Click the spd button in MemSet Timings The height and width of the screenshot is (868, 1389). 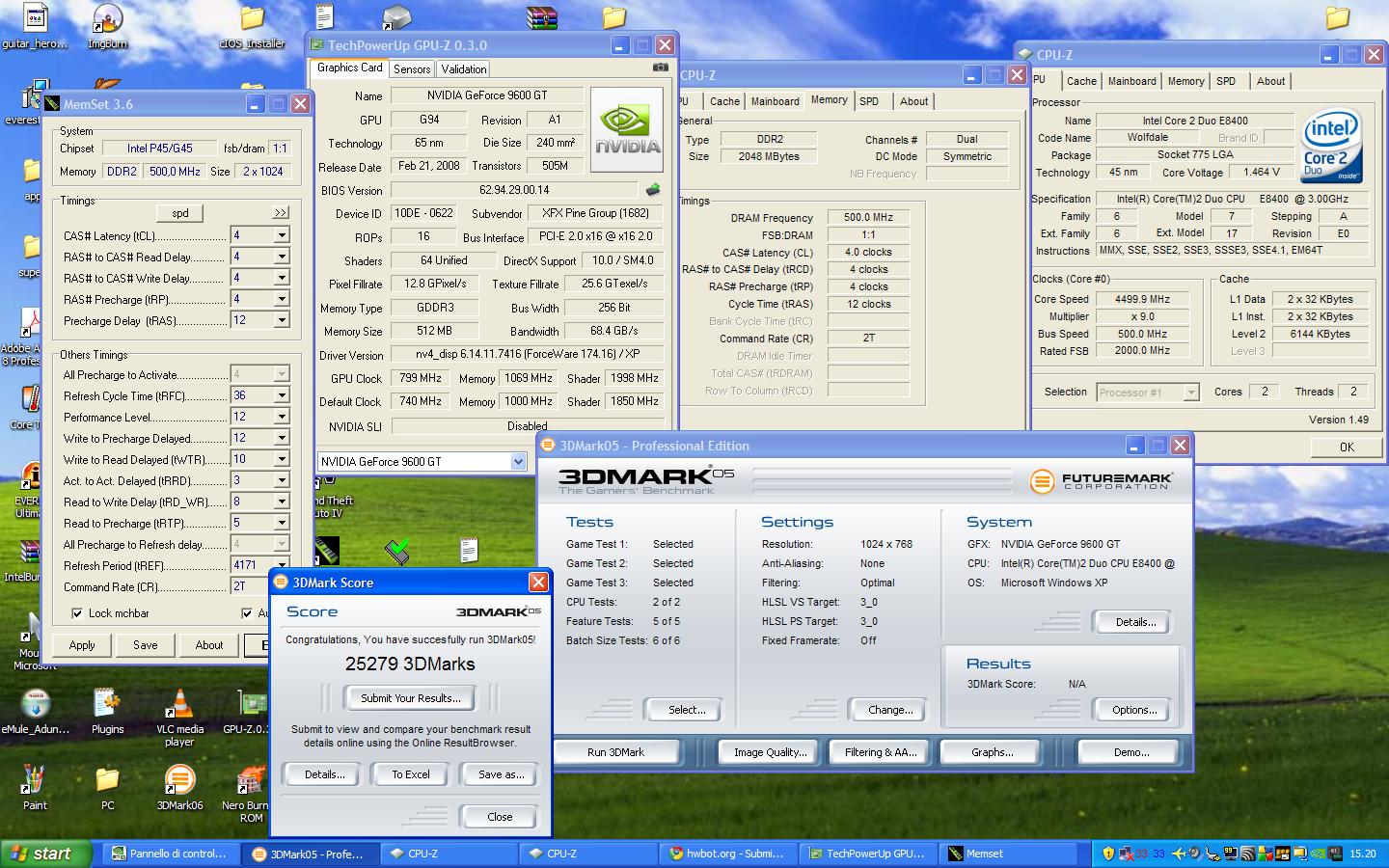180,213
